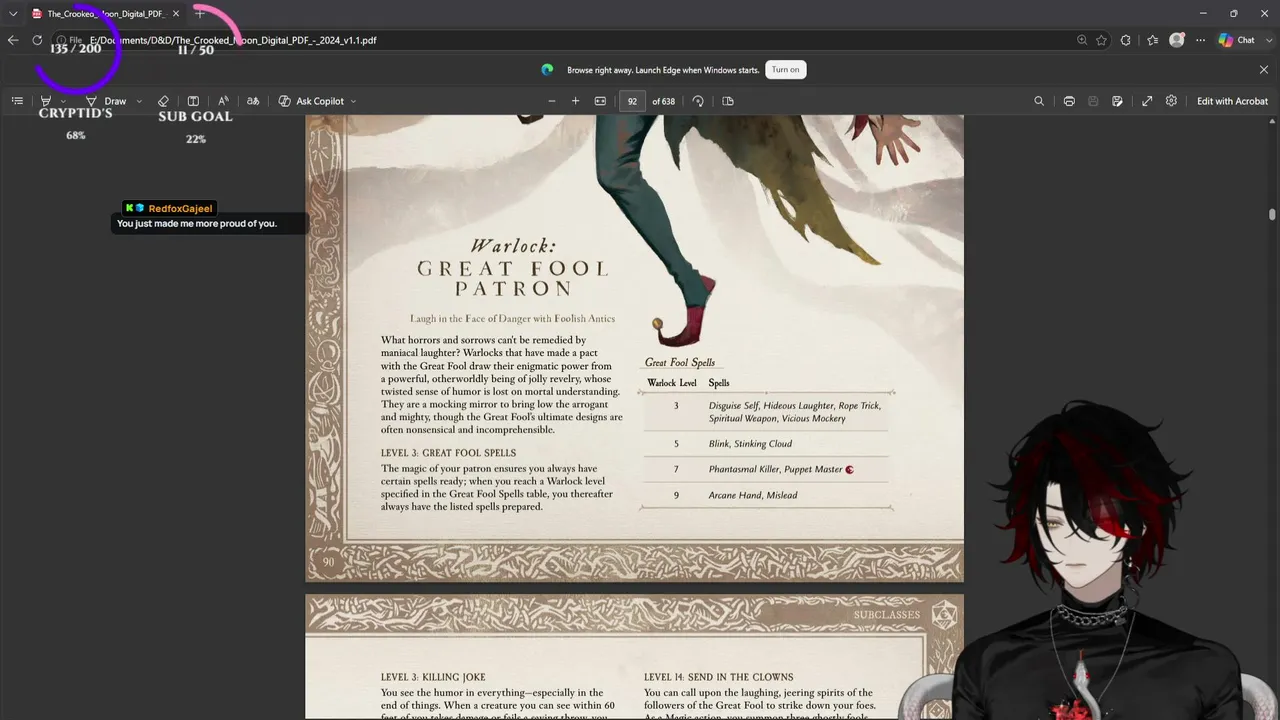Open the PDF table of contents panel
The image size is (1280, 720).
pyautogui.click(x=17, y=101)
